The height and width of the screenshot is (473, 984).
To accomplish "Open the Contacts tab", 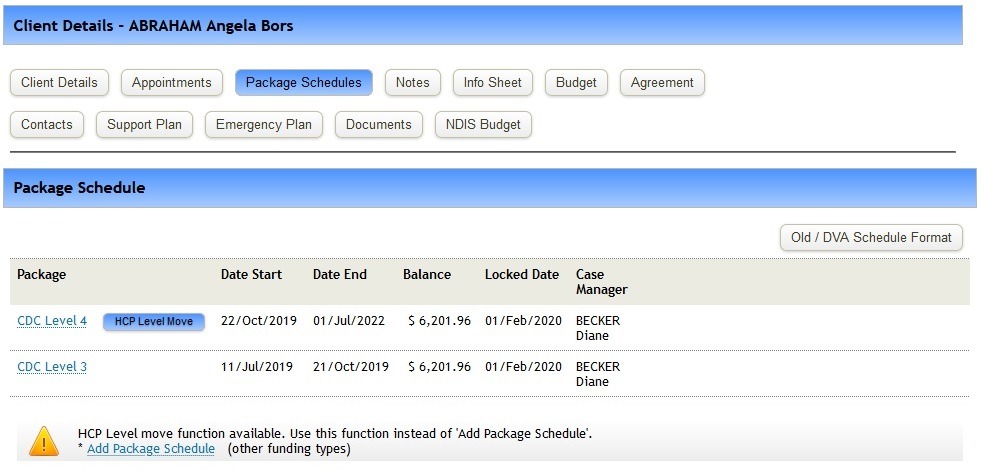I will [x=47, y=125].
